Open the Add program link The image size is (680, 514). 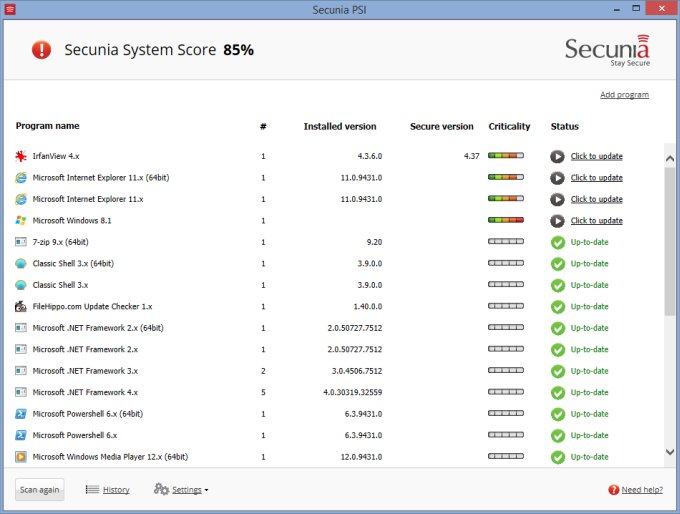[x=624, y=95]
